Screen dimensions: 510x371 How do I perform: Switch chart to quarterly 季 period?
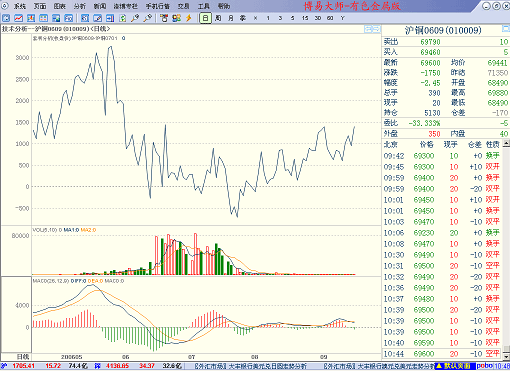pyautogui.click(x=243, y=18)
